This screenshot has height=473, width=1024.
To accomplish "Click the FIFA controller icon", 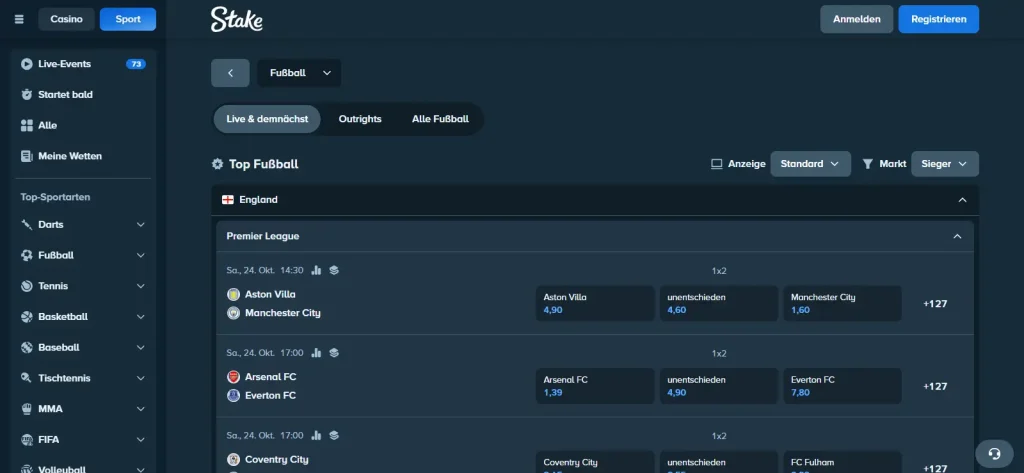I will [x=27, y=440].
